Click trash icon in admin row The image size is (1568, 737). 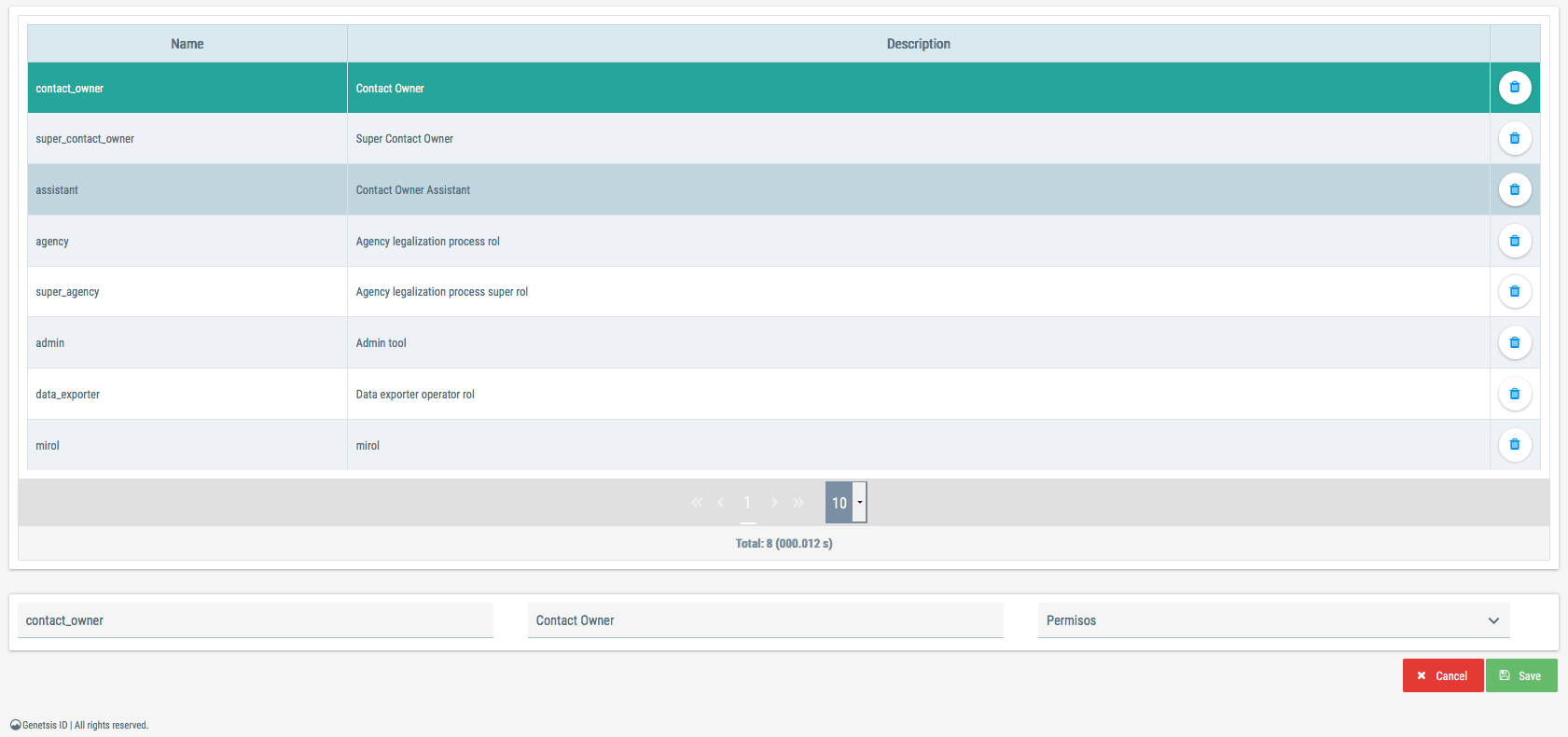[1514, 343]
